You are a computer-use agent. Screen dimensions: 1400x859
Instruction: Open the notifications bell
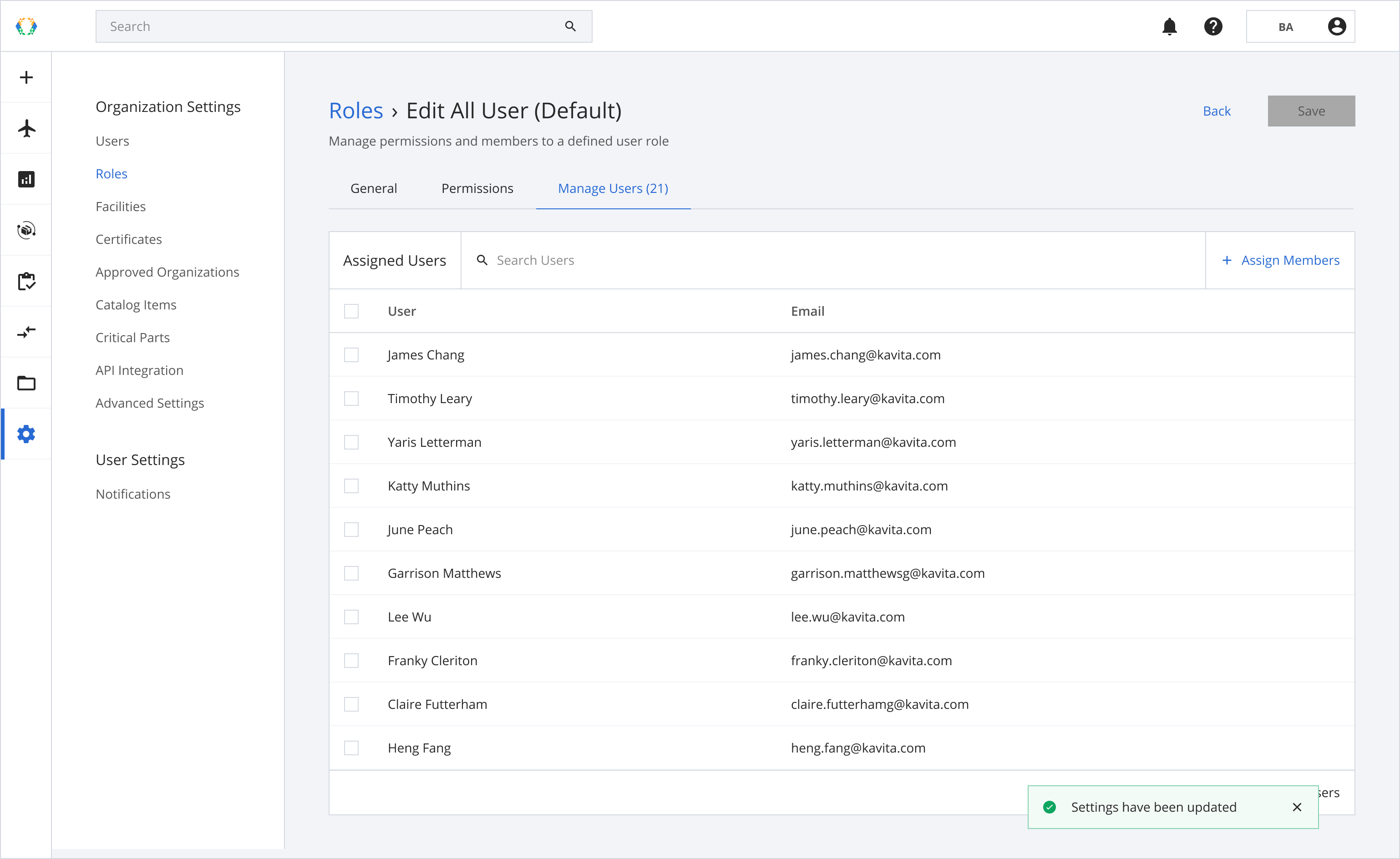(x=1169, y=26)
